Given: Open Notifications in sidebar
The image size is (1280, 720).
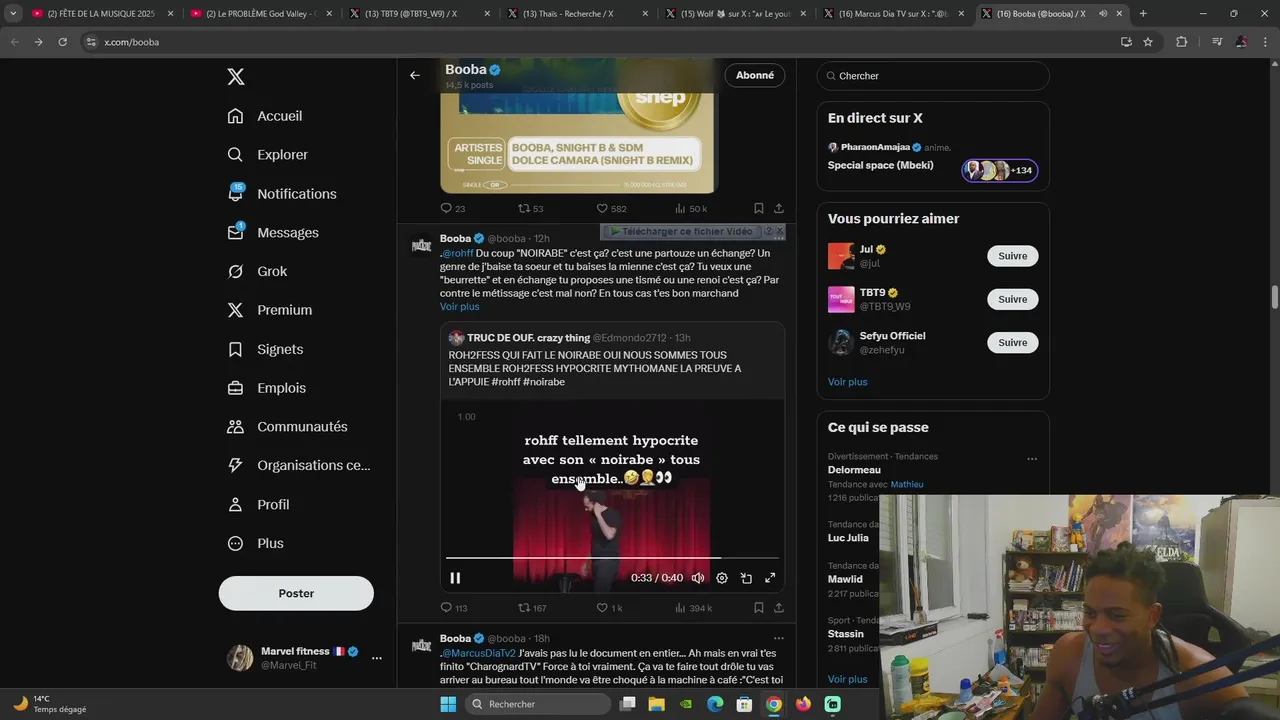Looking at the screenshot, I should tap(282, 194).
